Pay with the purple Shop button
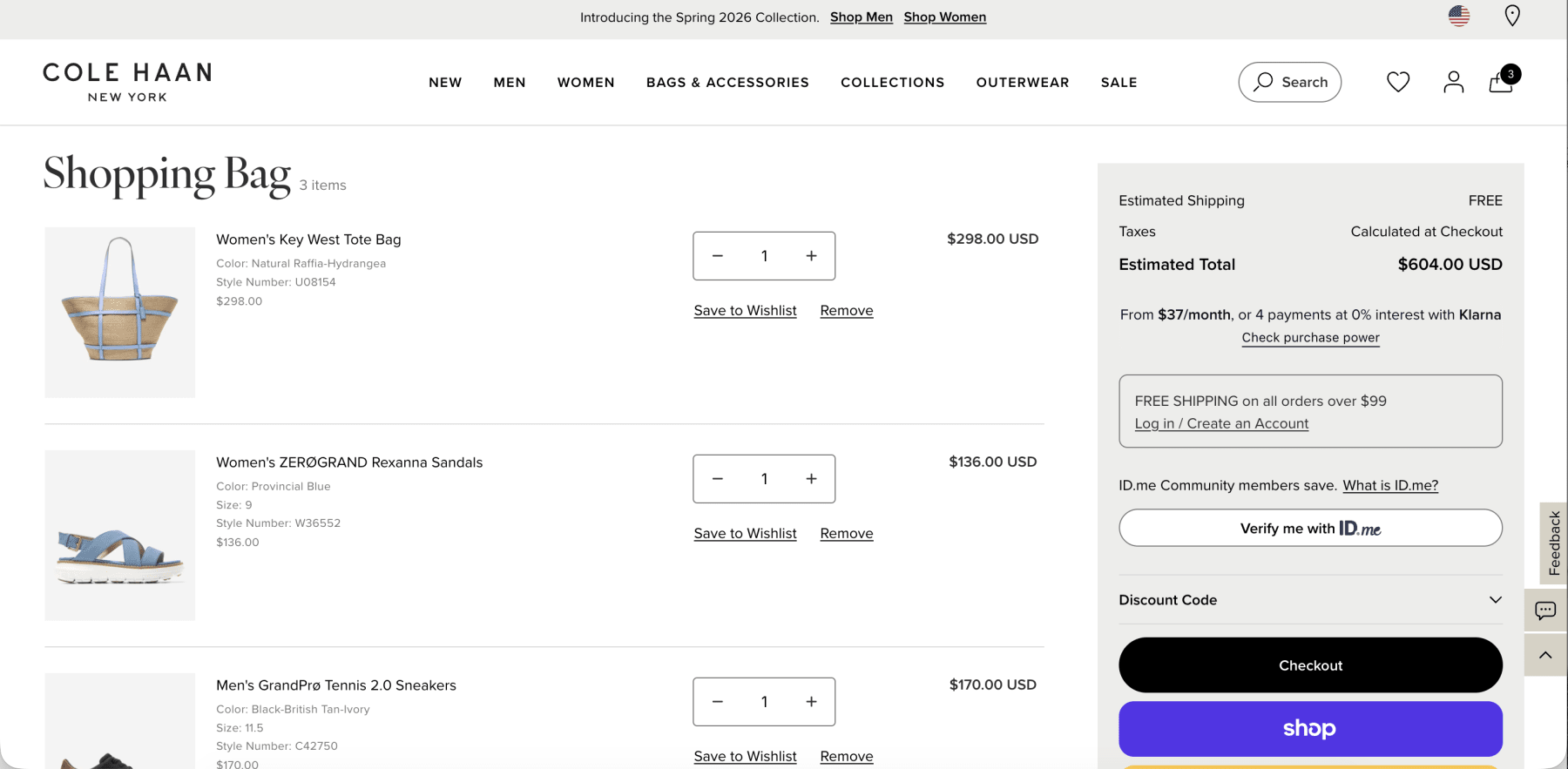Screen dimensions: 1568x769 tap(1310, 729)
